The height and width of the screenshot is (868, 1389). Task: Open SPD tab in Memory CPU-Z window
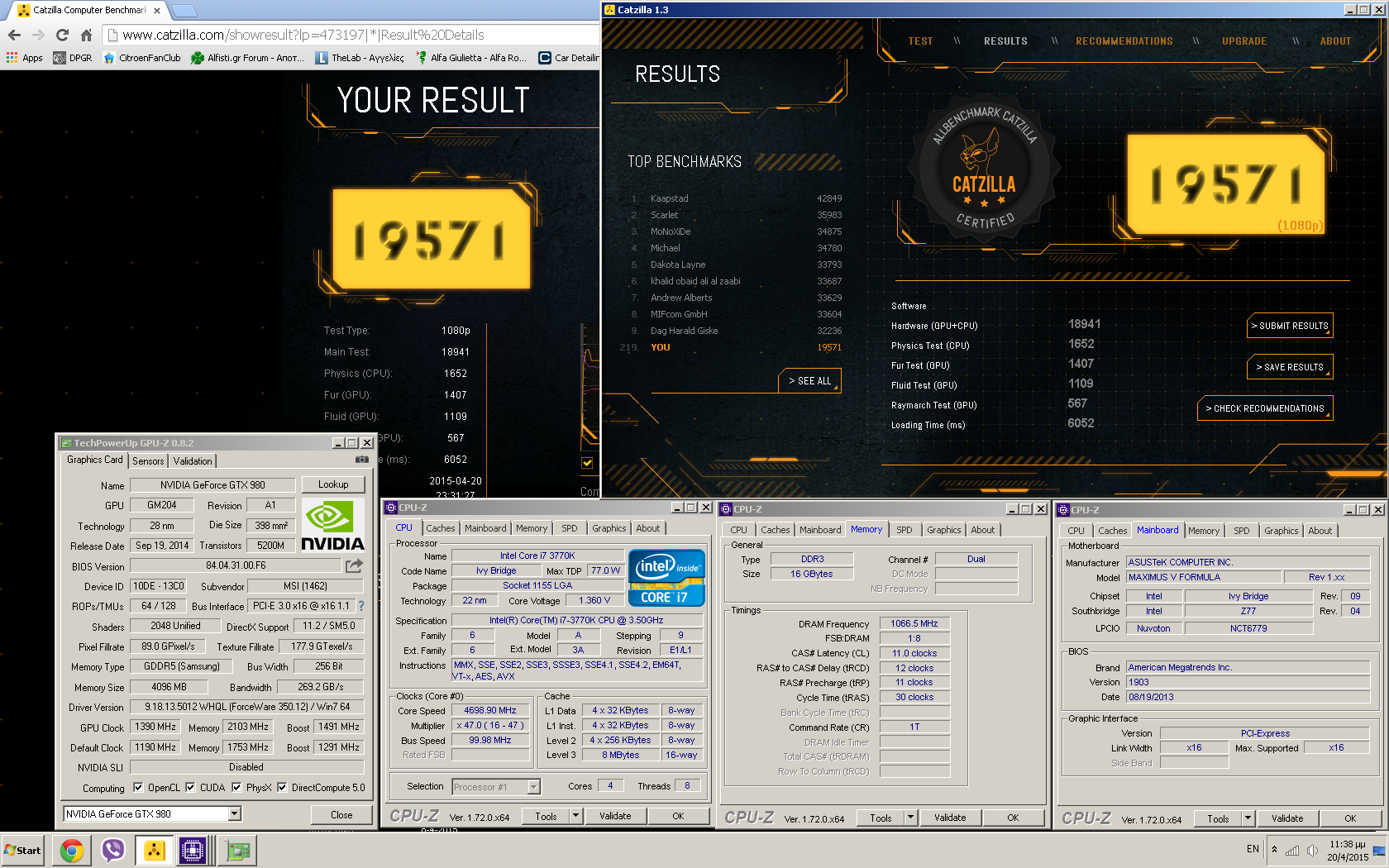point(905,530)
